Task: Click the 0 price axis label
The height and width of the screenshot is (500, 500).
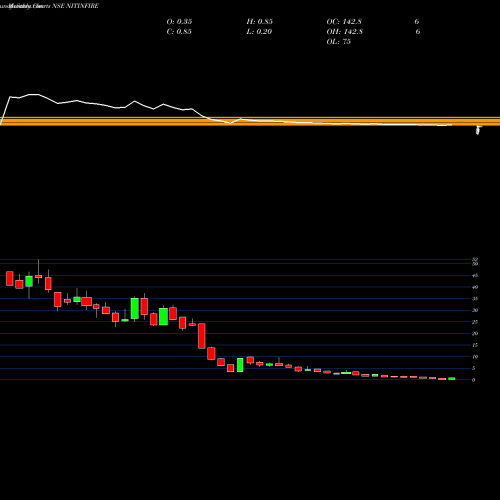Action: (473, 380)
